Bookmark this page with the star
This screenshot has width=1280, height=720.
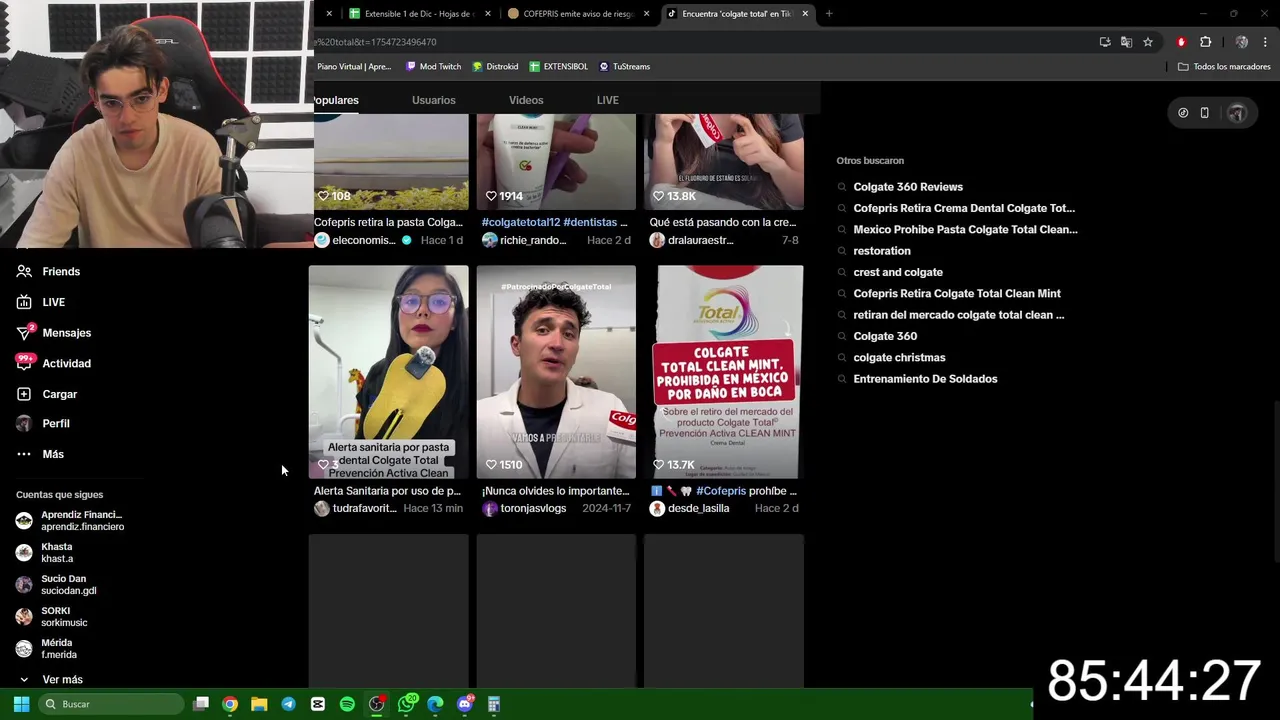1148,42
